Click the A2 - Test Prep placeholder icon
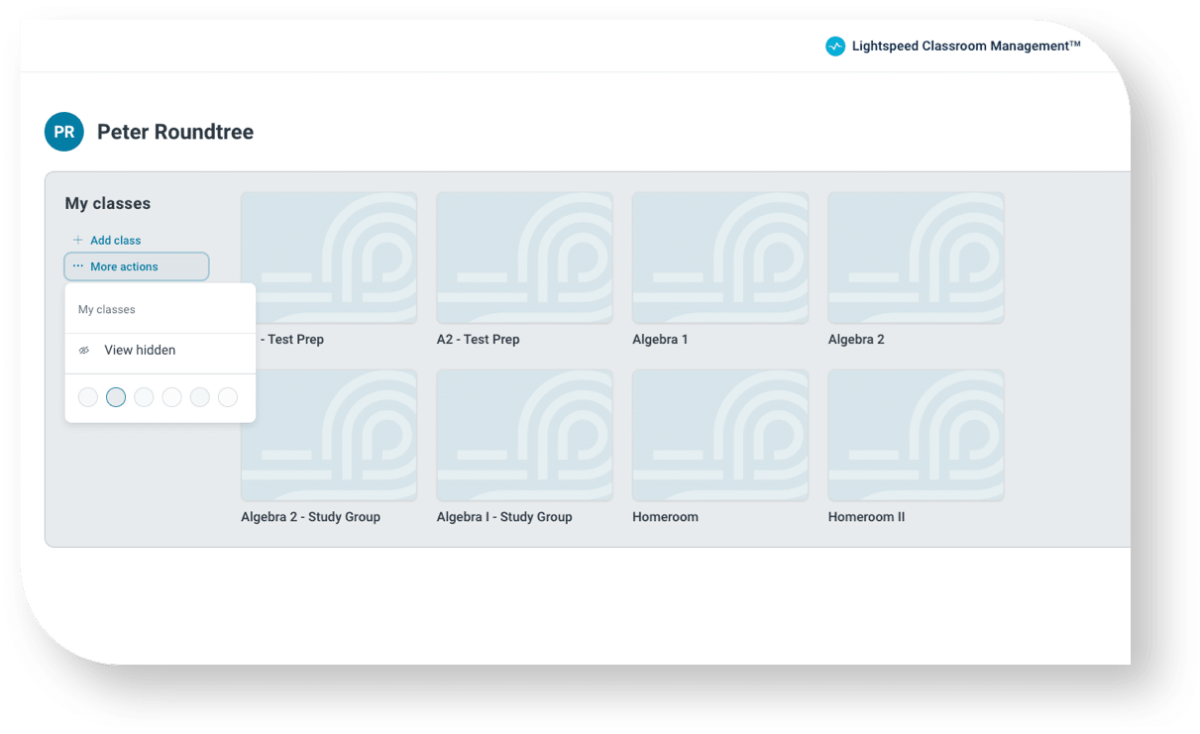This screenshot has width=1200, height=734. click(x=523, y=257)
